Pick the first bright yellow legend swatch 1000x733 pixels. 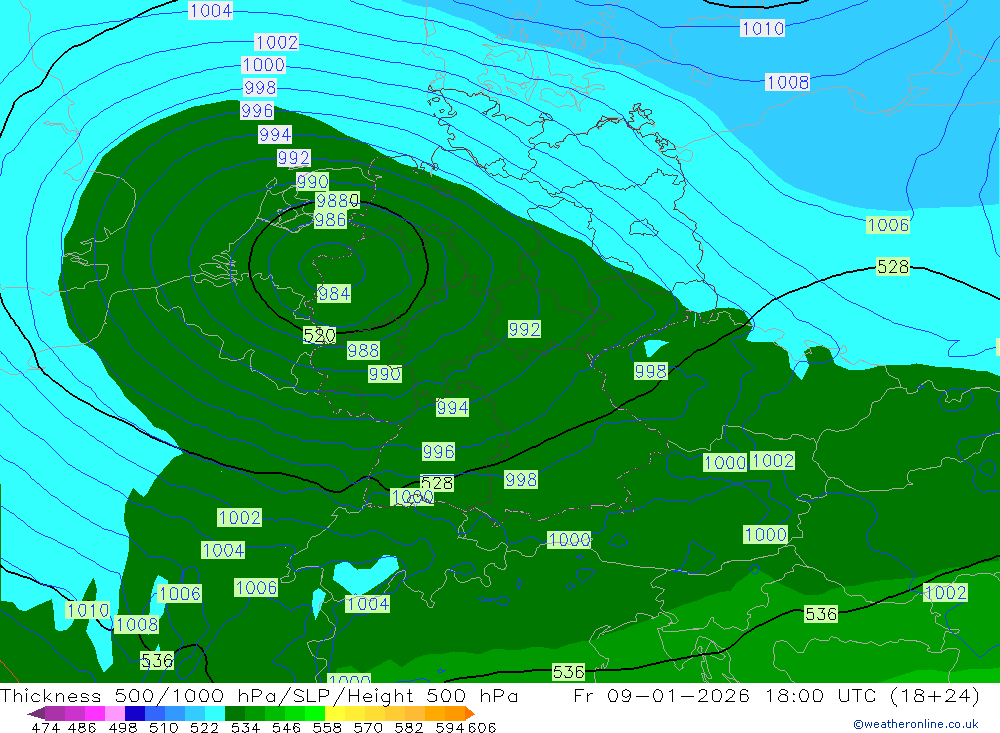point(335,713)
